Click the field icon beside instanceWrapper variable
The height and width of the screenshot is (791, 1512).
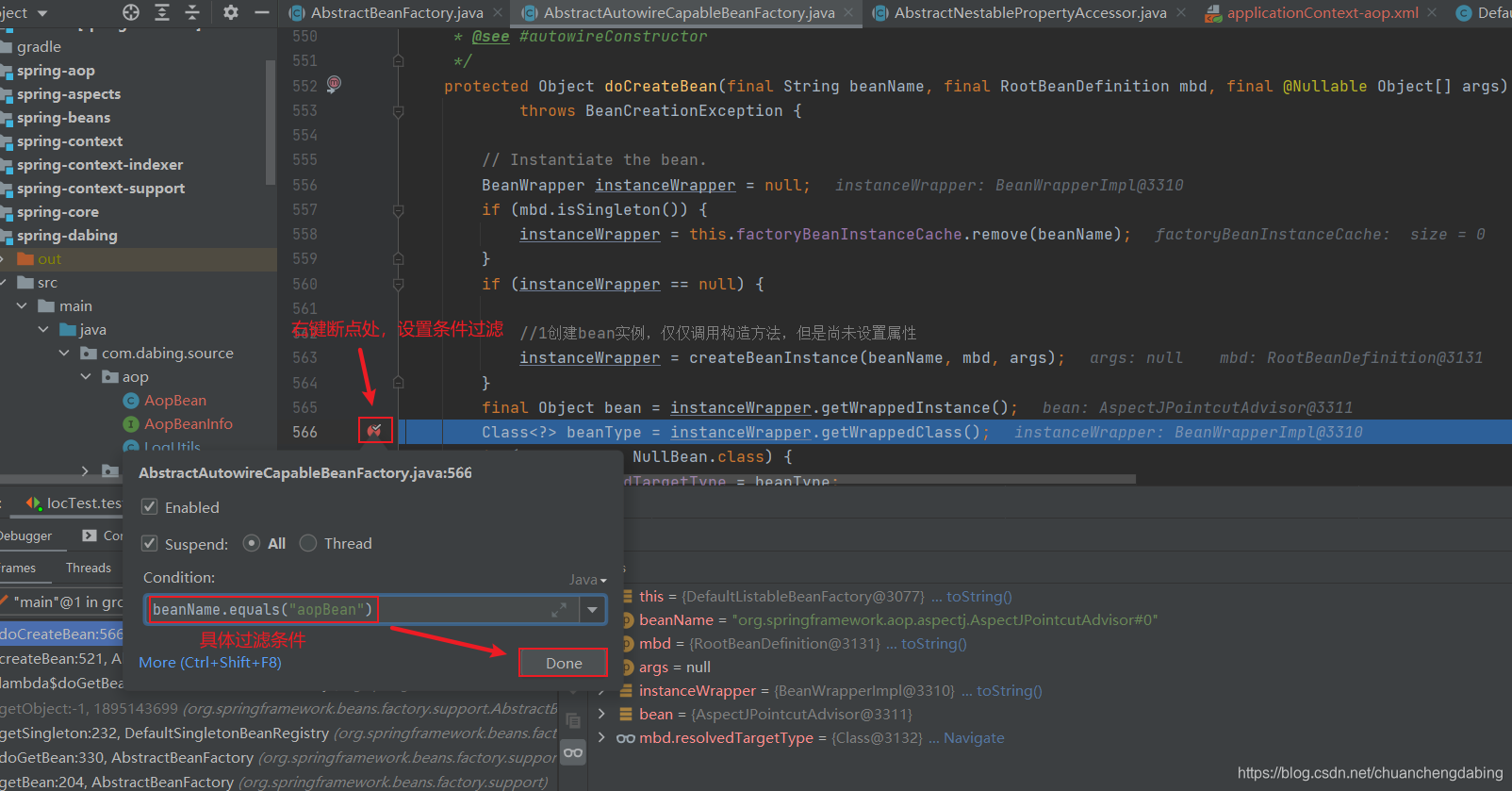tap(627, 691)
